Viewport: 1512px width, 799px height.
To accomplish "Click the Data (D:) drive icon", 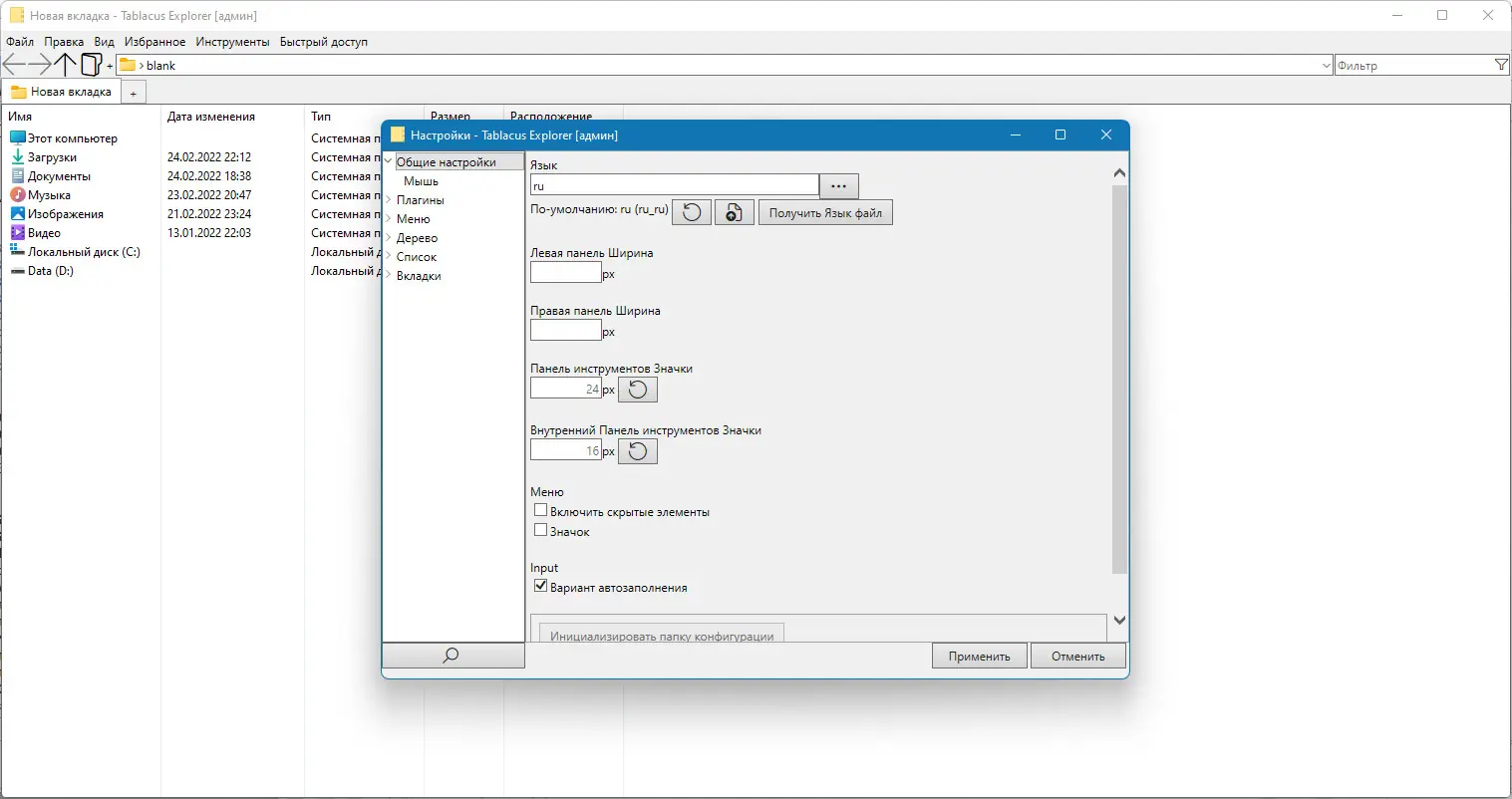I will [17, 270].
